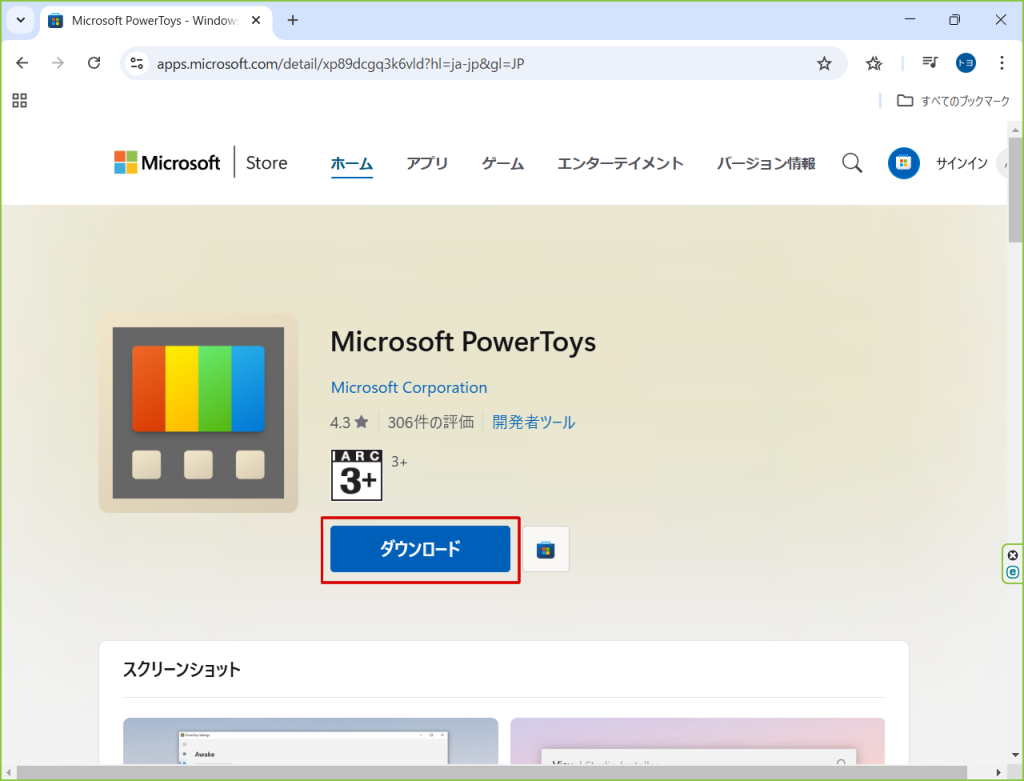Click the sign-in account avatar icon
Viewport: 1024px width, 781px height.
(903, 163)
